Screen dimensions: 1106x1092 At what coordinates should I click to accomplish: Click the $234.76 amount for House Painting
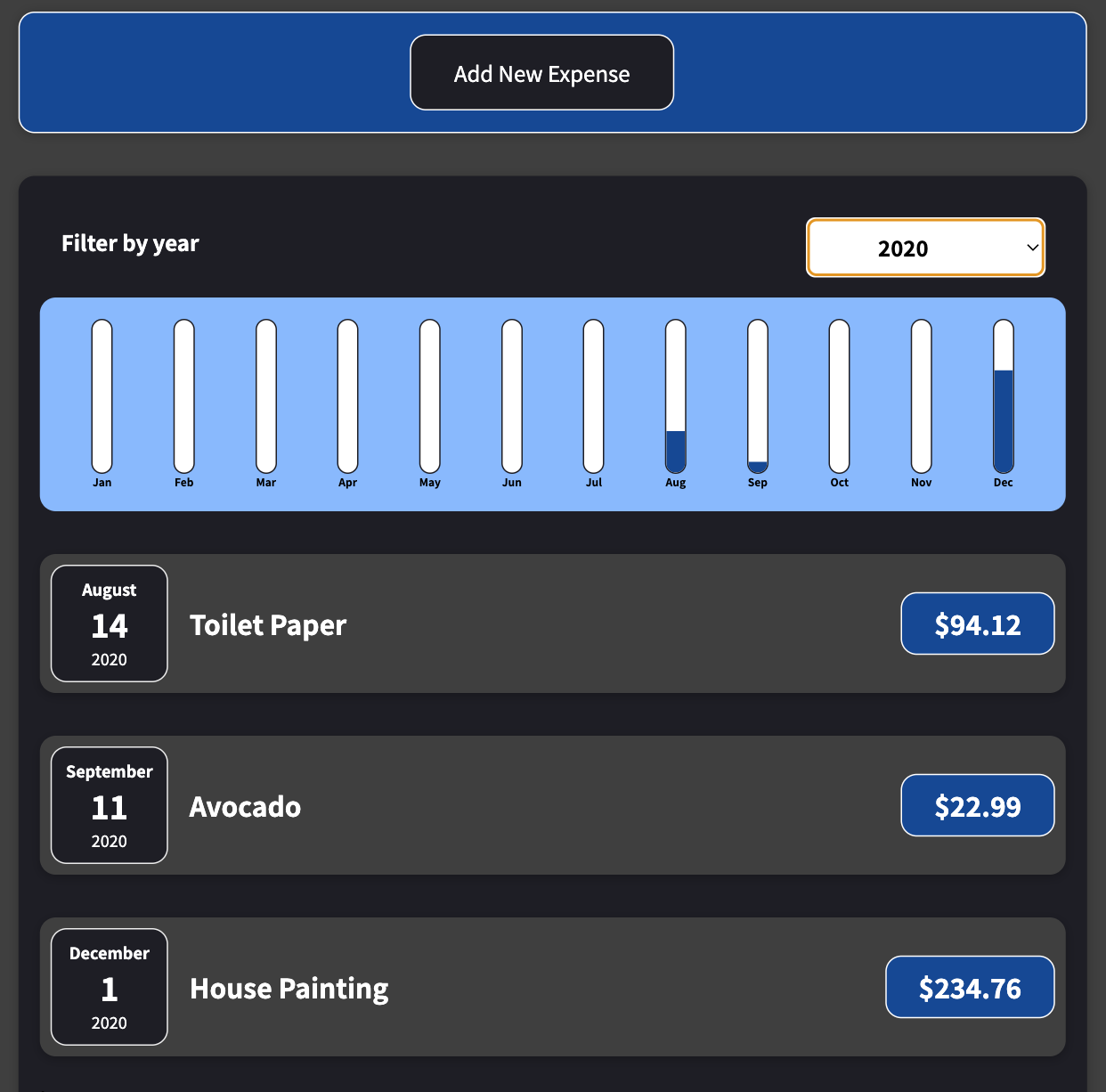coord(970,987)
